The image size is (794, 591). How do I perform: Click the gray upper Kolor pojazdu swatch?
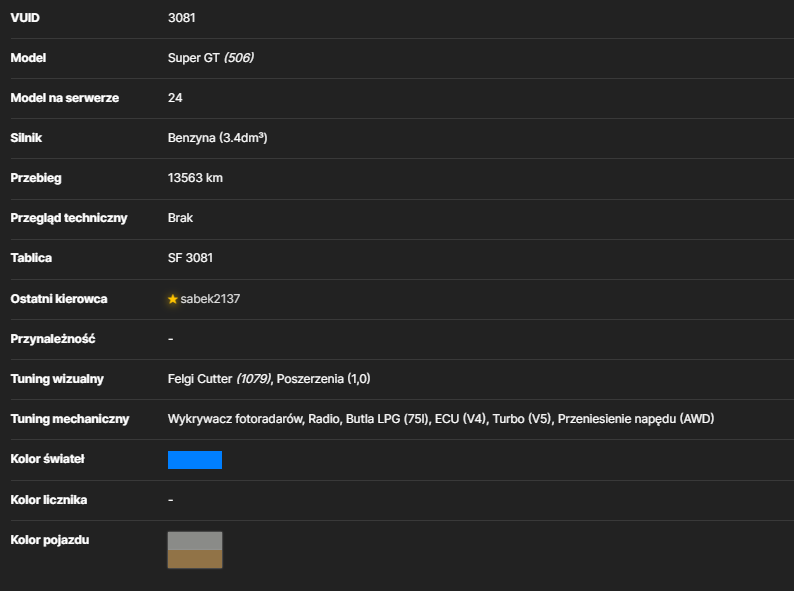pyautogui.click(x=195, y=541)
